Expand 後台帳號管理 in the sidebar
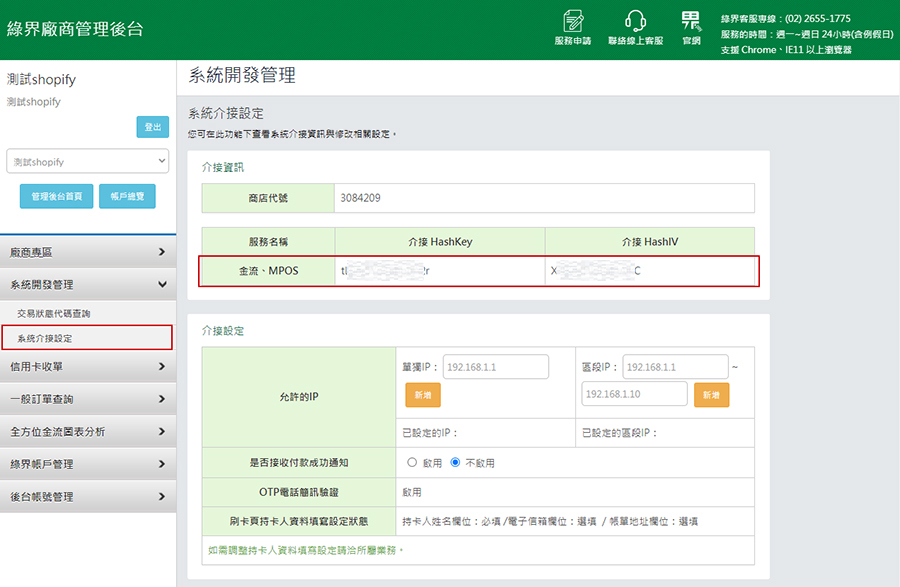Image resolution: width=900 pixels, height=587 pixels. (x=88, y=497)
